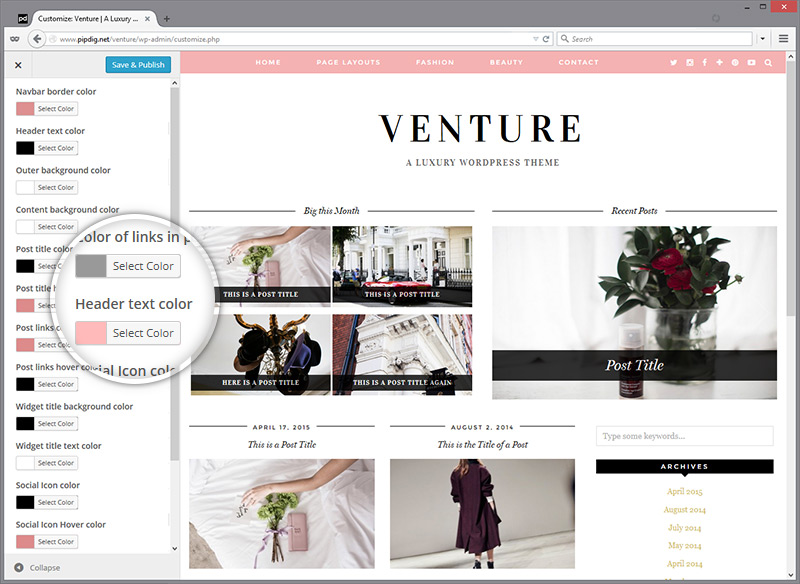The height and width of the screenshot is (584, 800).
Task: Go back using the browser back arrow
Action: pos(36,39)
